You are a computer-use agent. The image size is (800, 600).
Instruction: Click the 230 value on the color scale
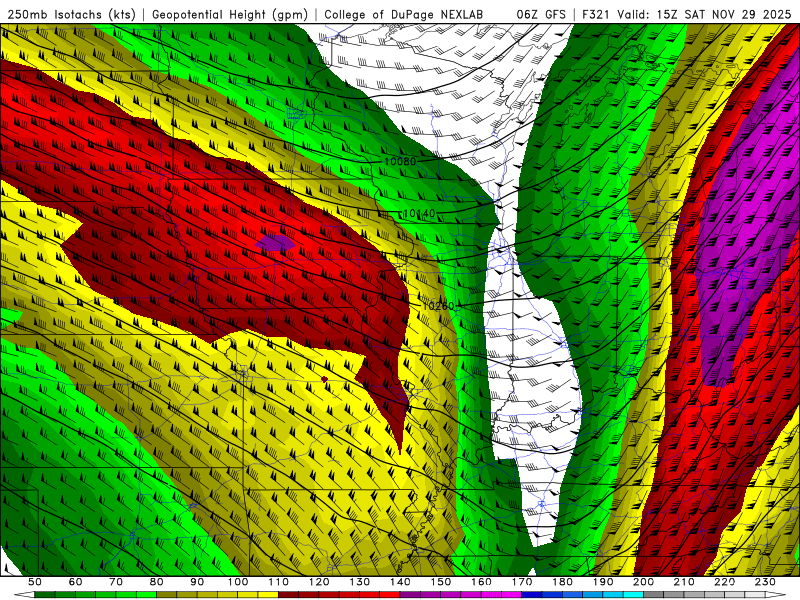[x=765, y=582]
